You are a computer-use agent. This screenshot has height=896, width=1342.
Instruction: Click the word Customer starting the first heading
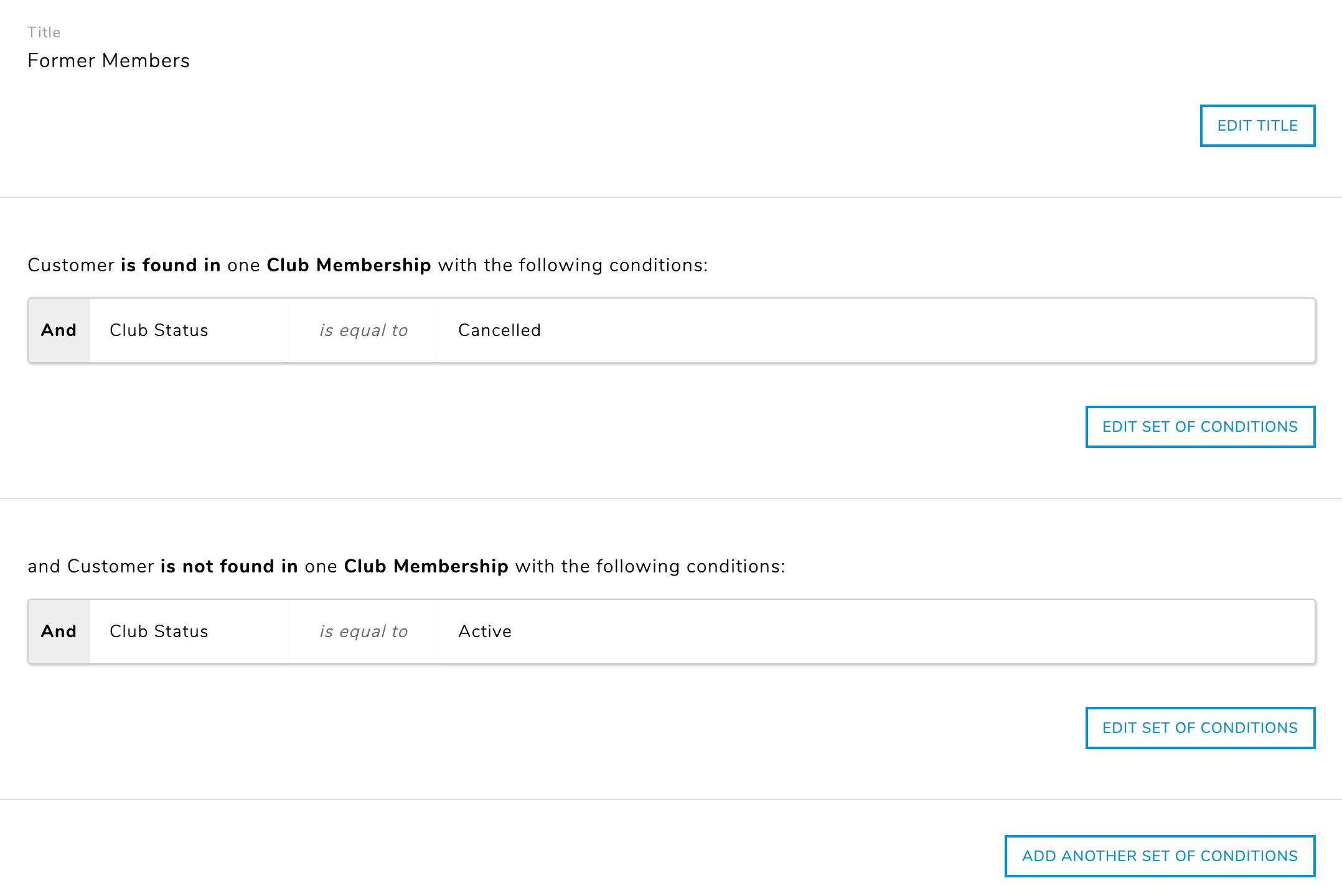tap(71, 266)
